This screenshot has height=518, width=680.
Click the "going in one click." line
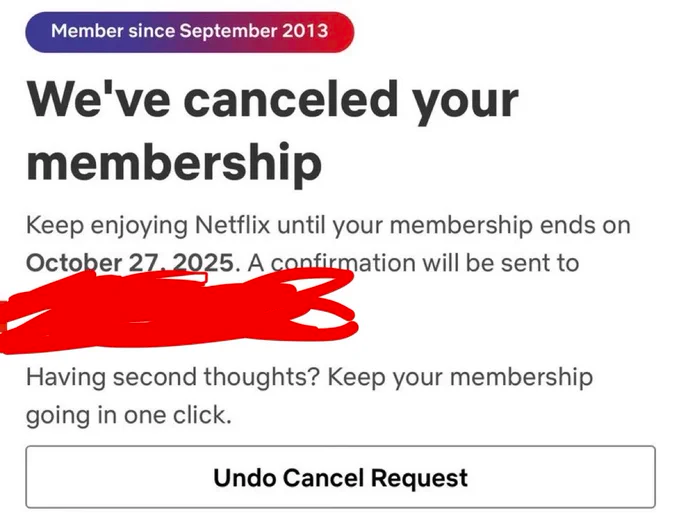point(128,414)
